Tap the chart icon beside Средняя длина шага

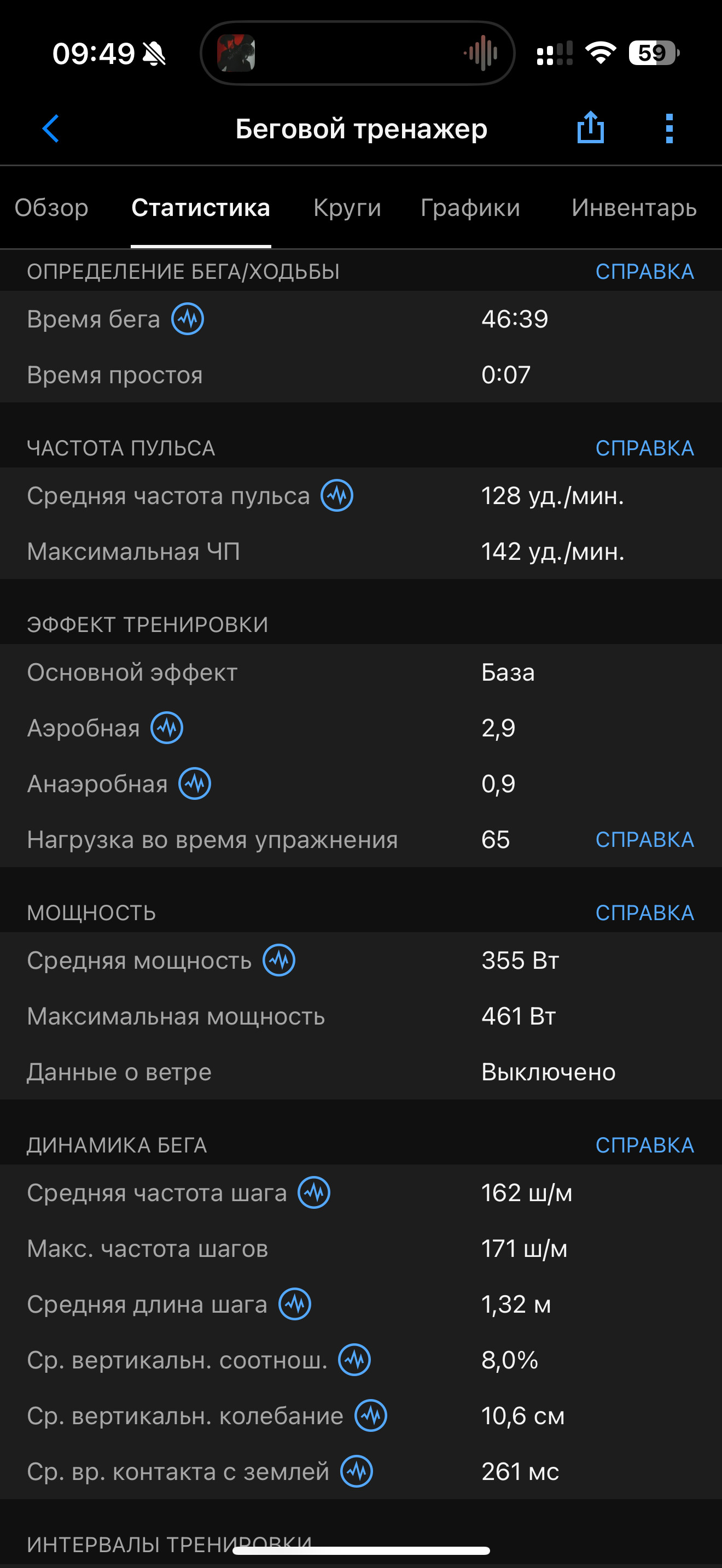(x=295, y=1304)
